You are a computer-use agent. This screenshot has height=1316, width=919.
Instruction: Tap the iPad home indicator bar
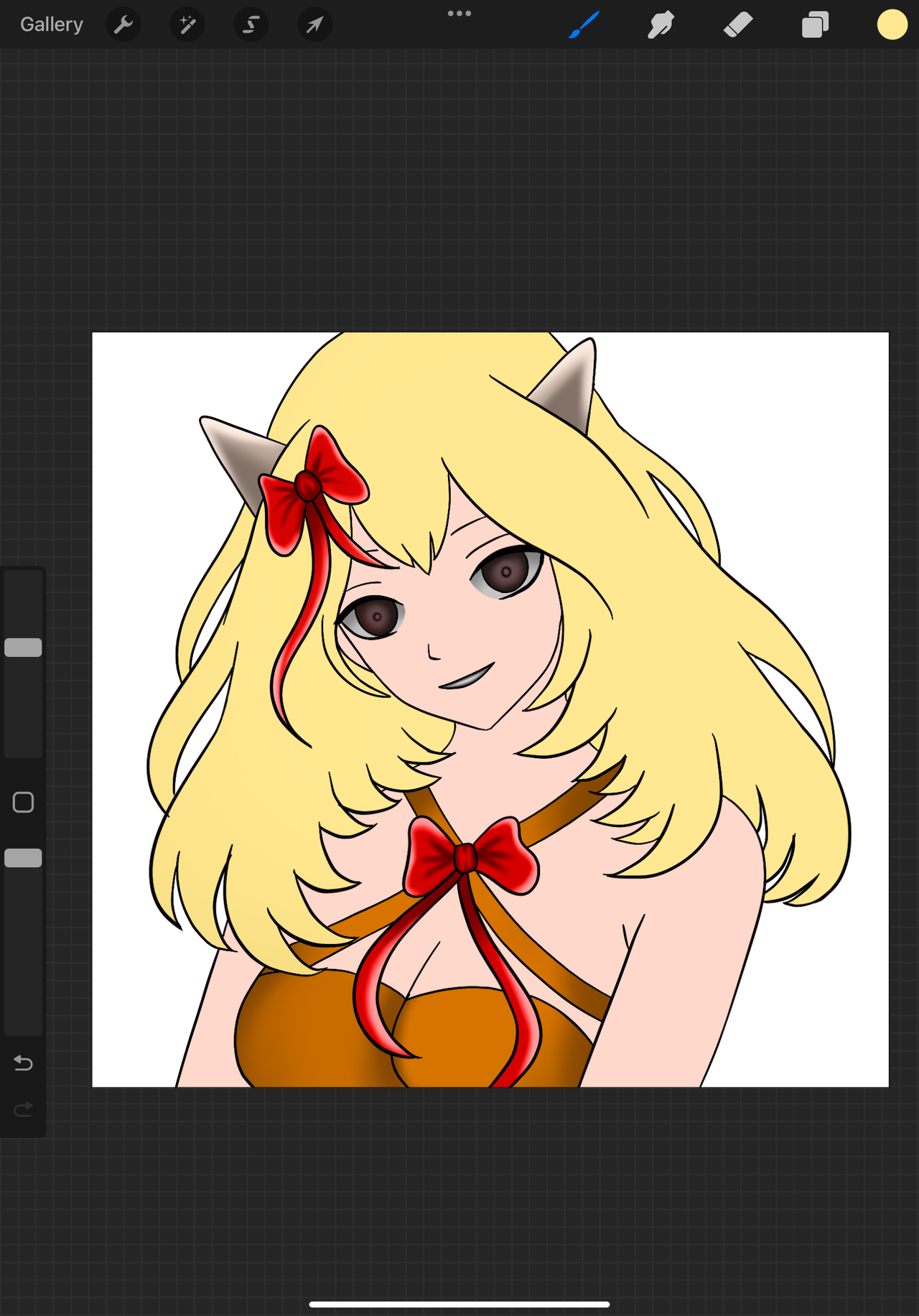459,1305
